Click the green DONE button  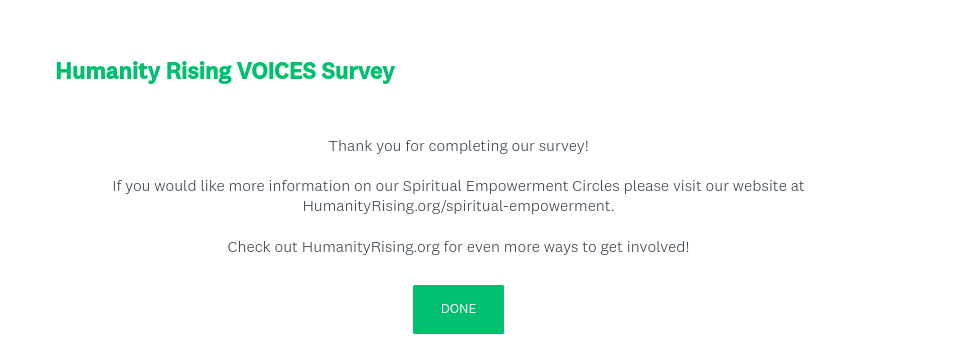458,309
